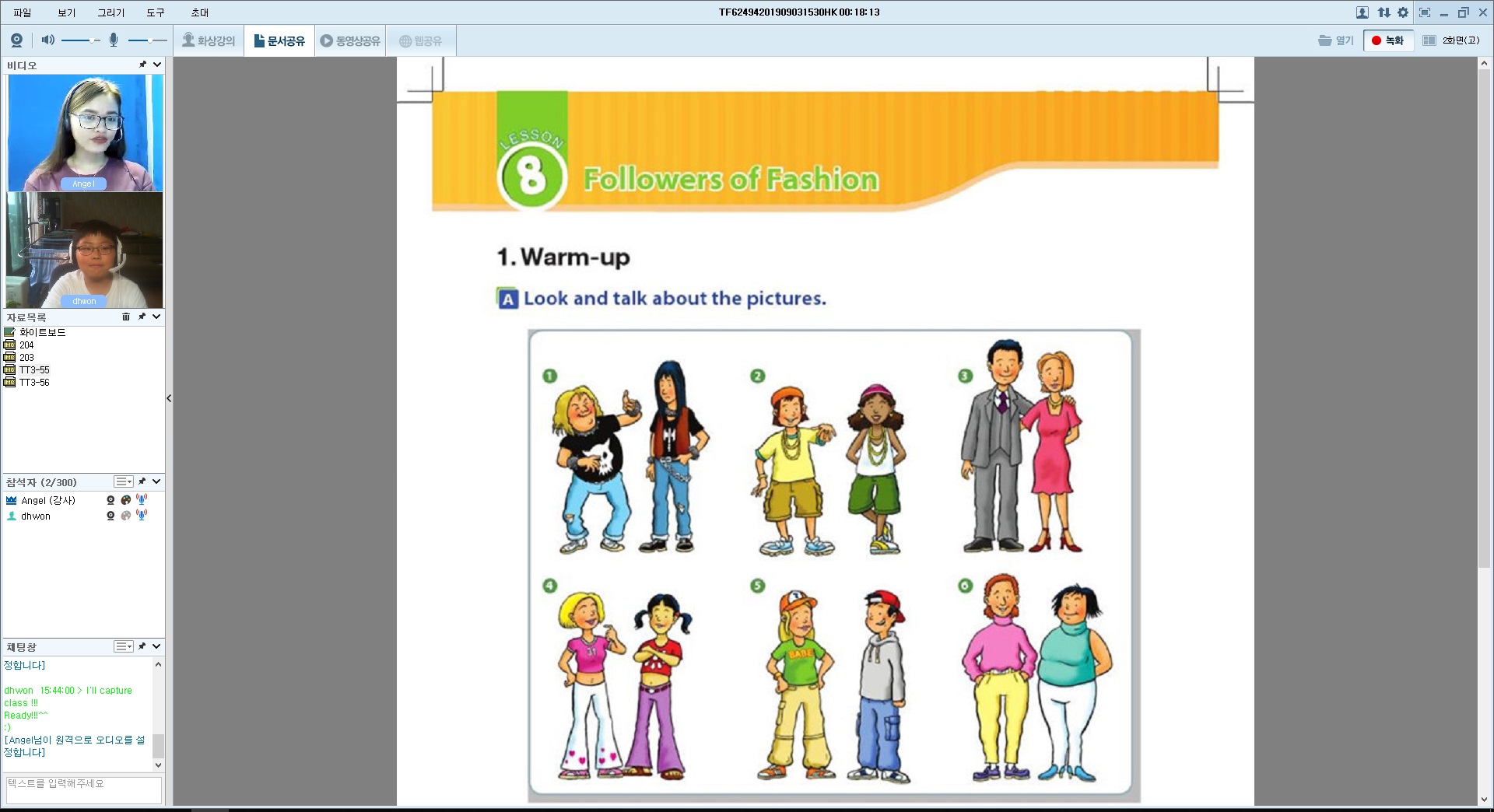Click the 2화면(고) layout button
This screenshot has width=1494, height=812.
pyautogui.click(x=1451, y=40)
